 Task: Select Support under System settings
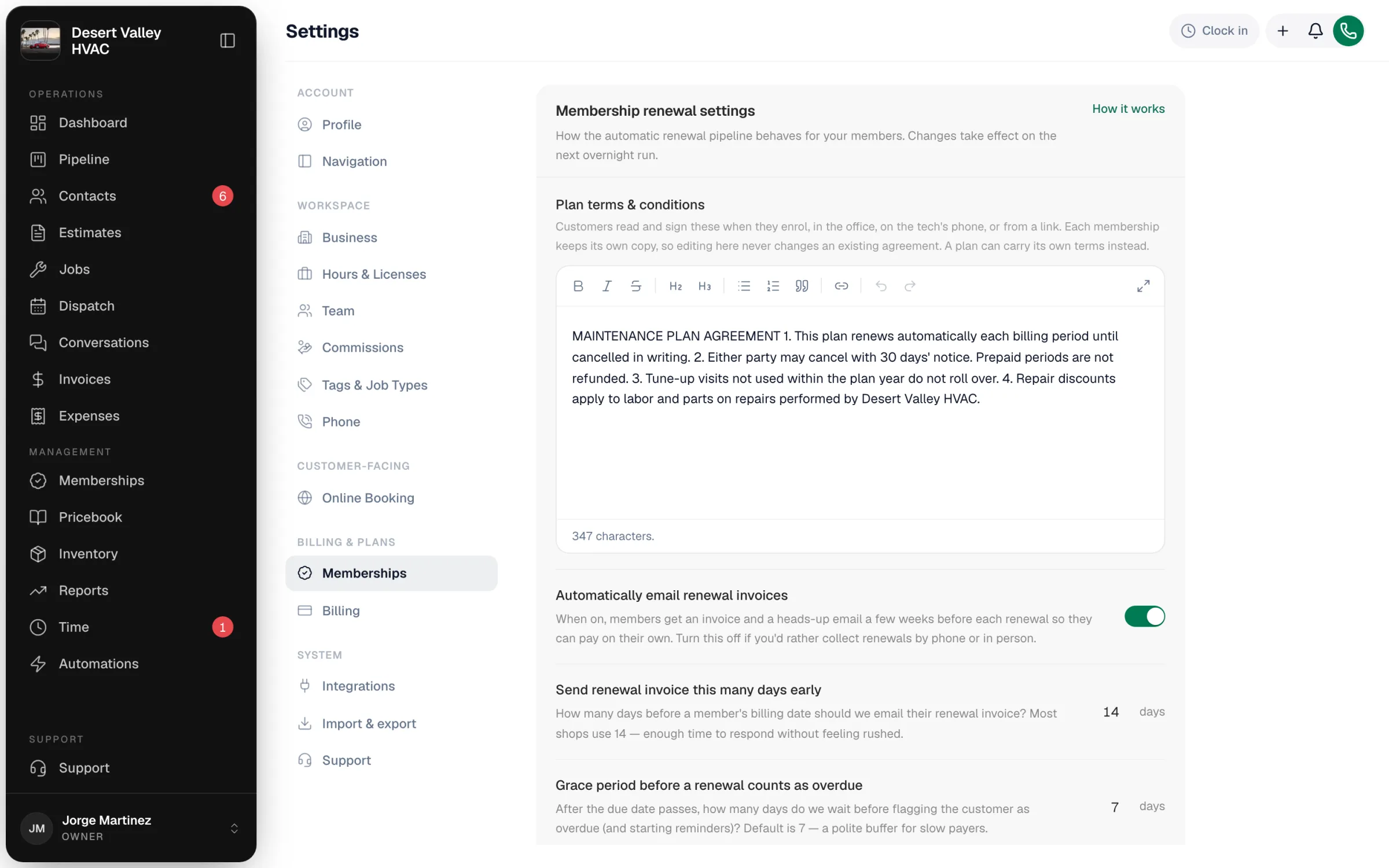tap(391, 760)
